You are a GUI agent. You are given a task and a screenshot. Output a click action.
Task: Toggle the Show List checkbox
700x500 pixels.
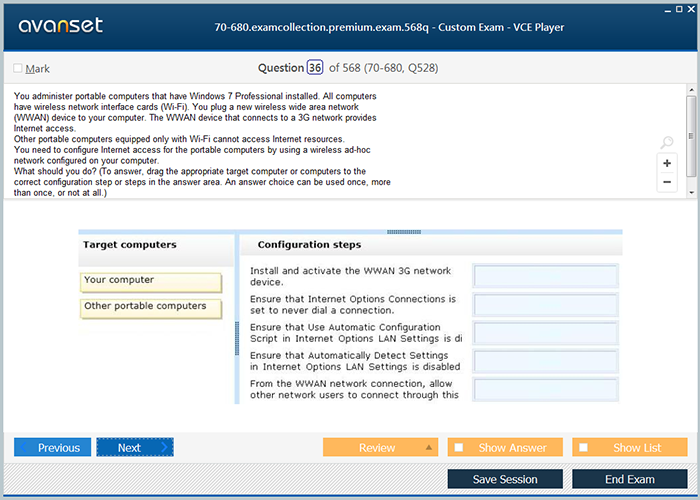(583, 447)
